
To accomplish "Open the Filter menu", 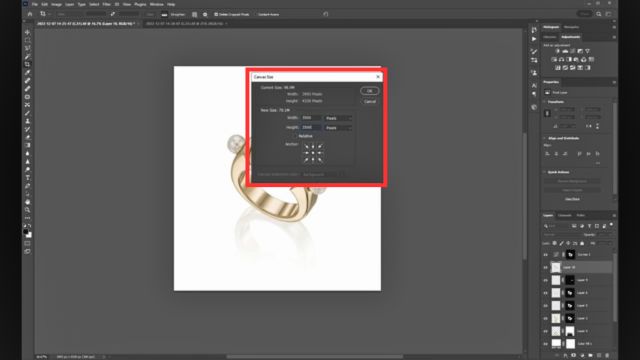I will (x=107, y=4).
